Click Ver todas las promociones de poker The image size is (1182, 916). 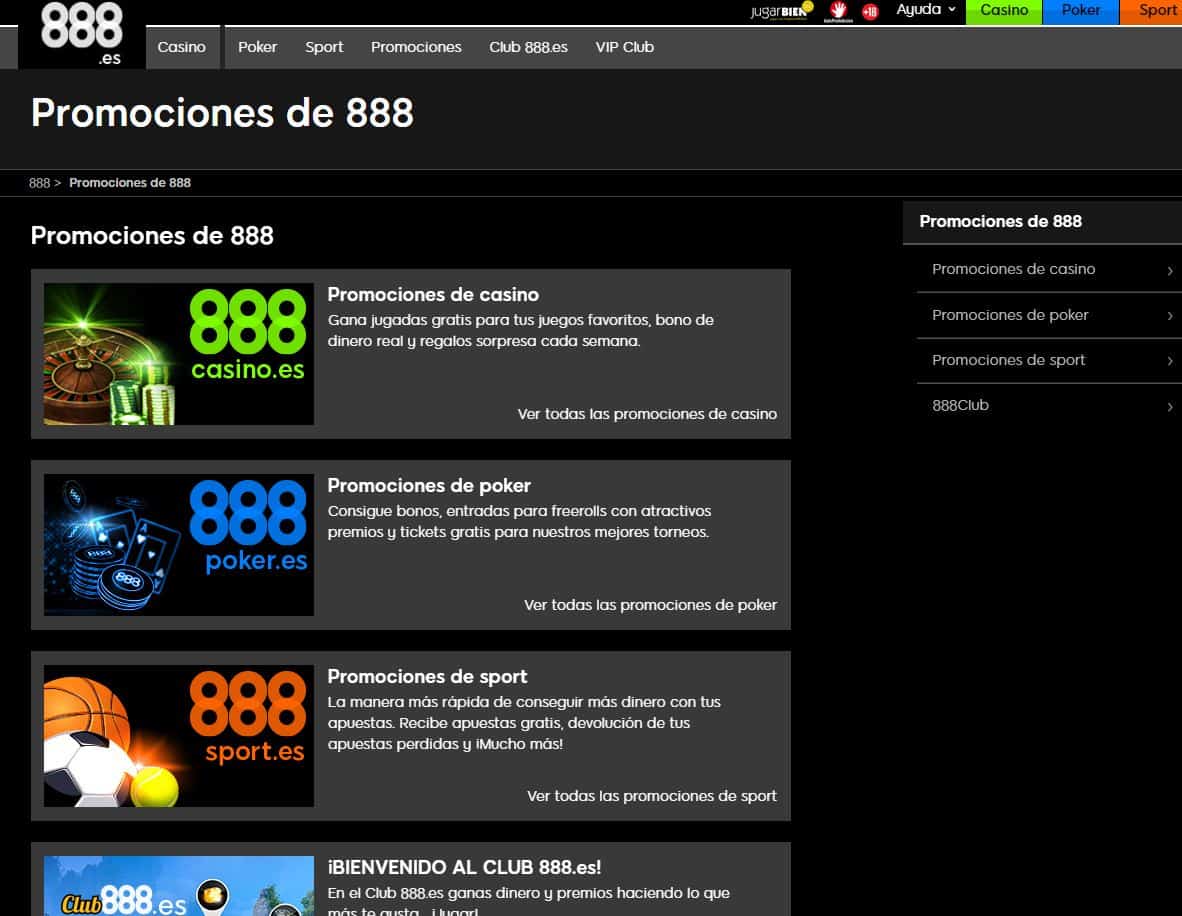pyautogui.click(x=651, y=605)
